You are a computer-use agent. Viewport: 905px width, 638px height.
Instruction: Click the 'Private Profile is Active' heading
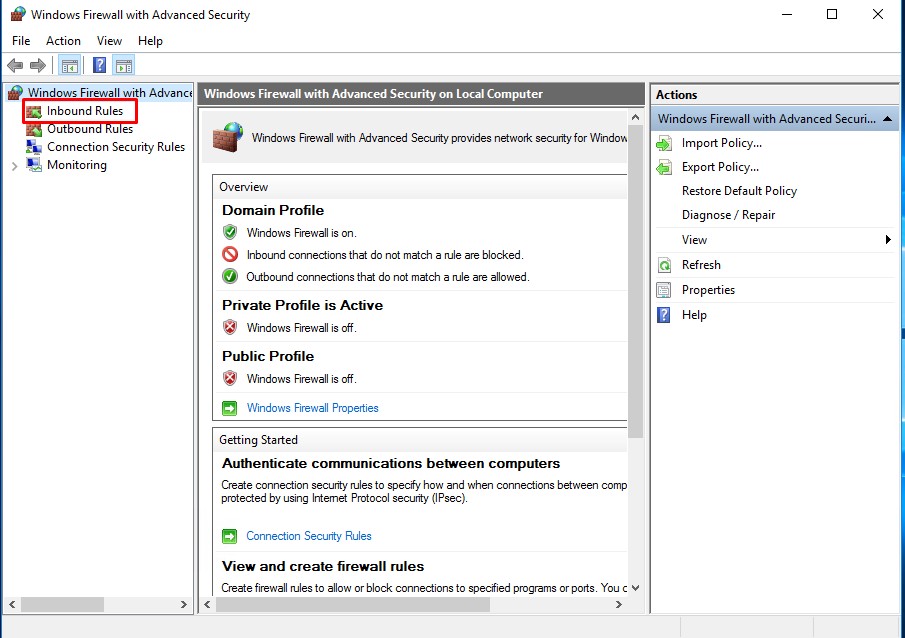coord(302,305)
